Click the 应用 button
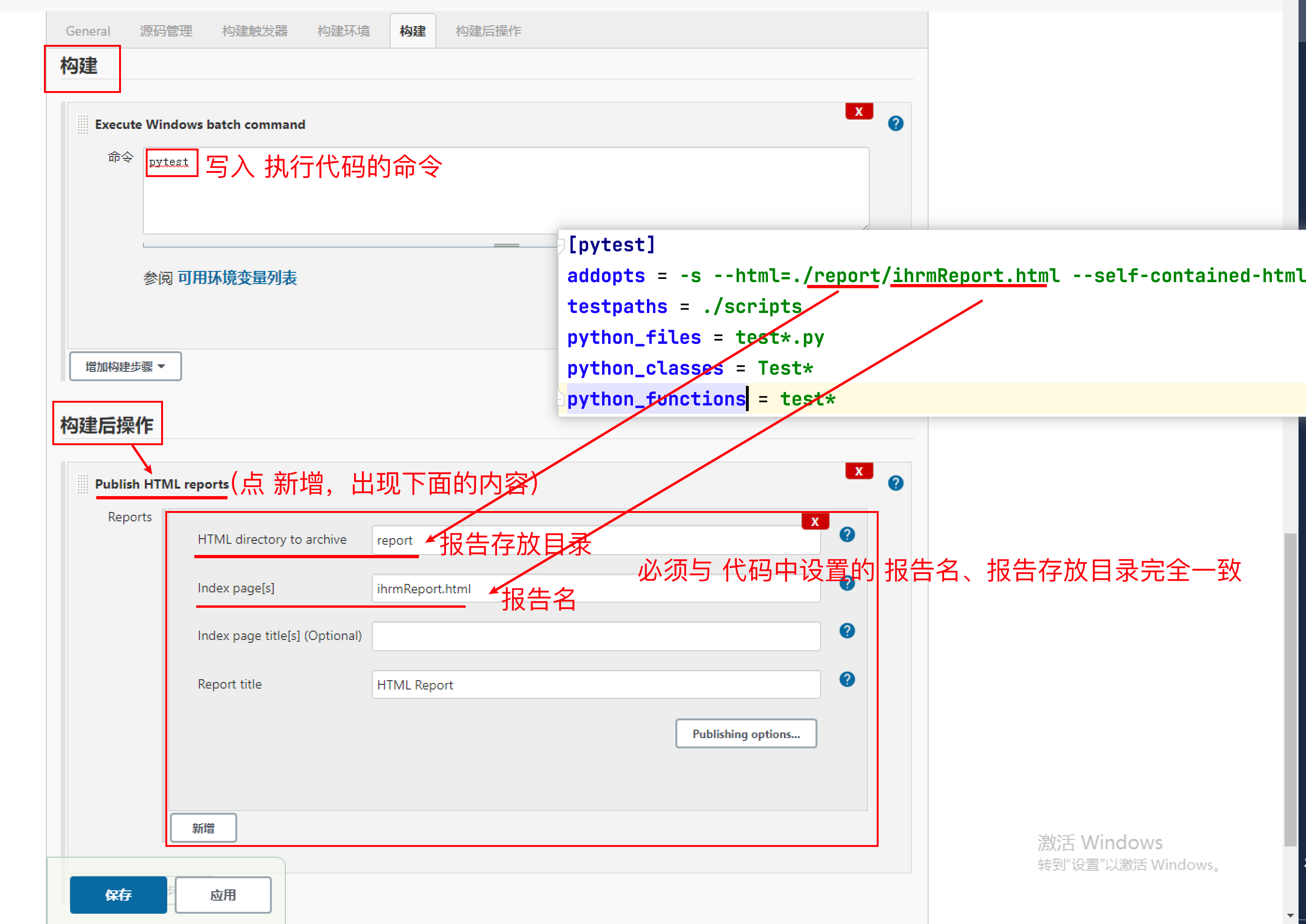This screenshot has width=1306, height=924. click(223, 895)
